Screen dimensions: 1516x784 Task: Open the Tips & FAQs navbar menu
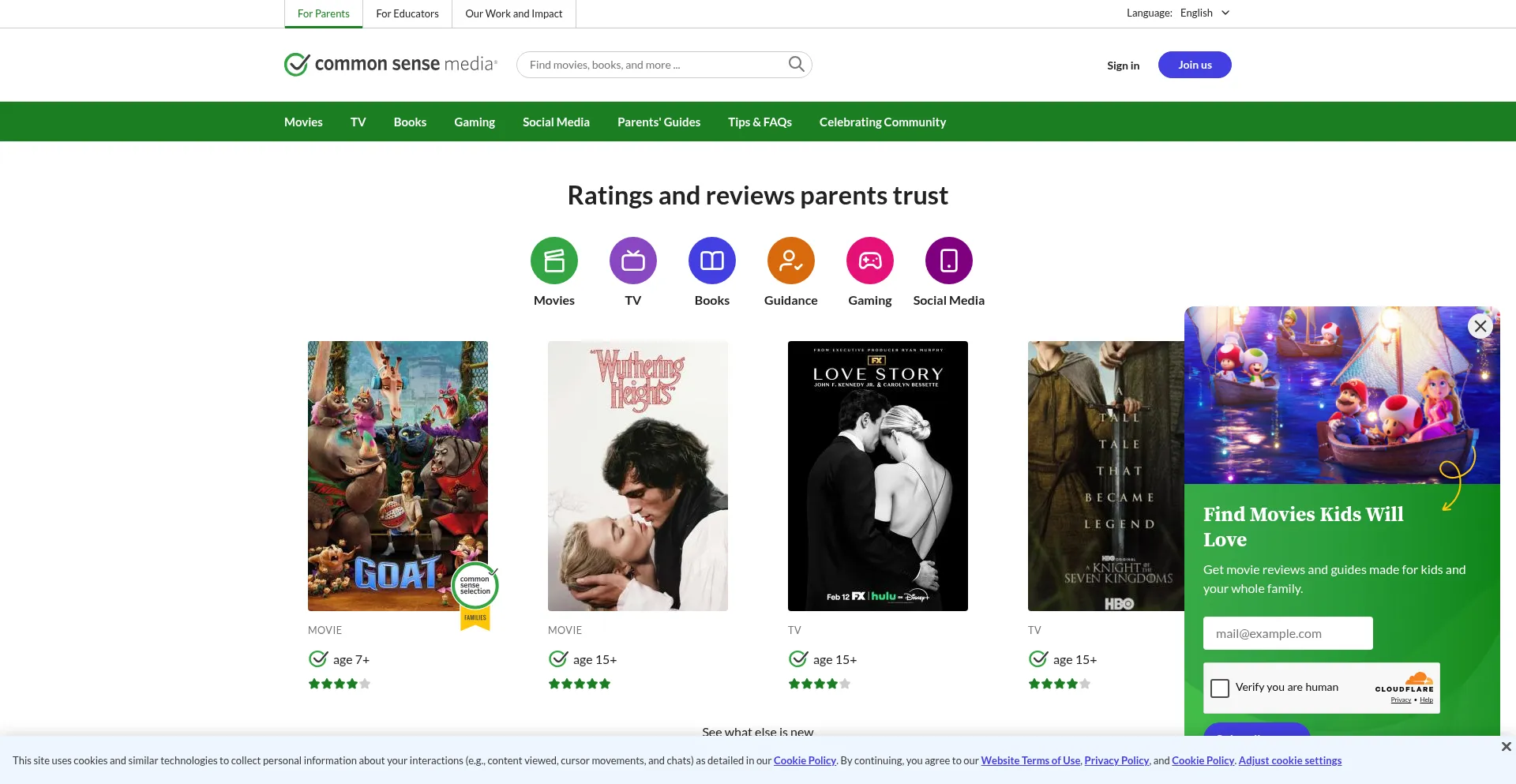point(760,122)
